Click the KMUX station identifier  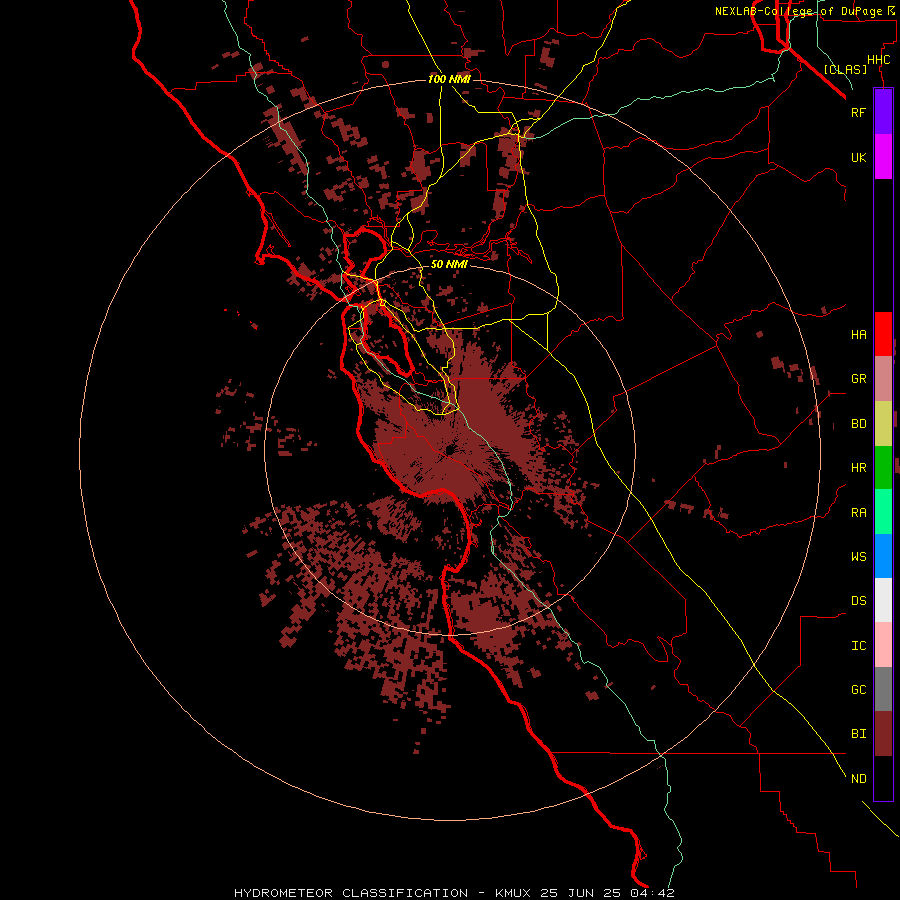pyautogui.click(x=517, y=893)
